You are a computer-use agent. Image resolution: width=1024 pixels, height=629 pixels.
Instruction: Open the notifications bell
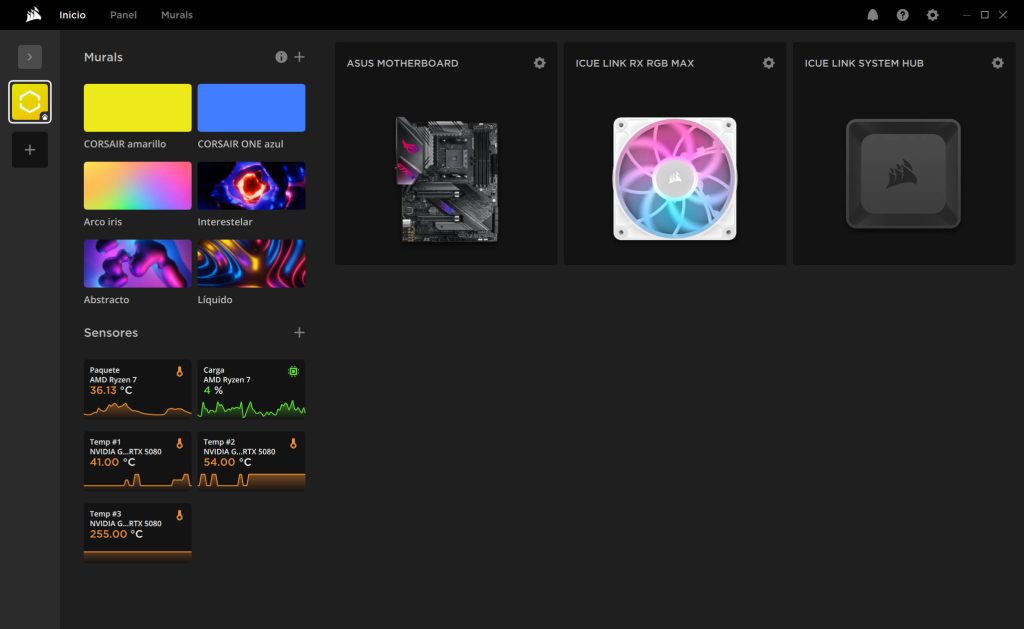click(x=872, y=15)
